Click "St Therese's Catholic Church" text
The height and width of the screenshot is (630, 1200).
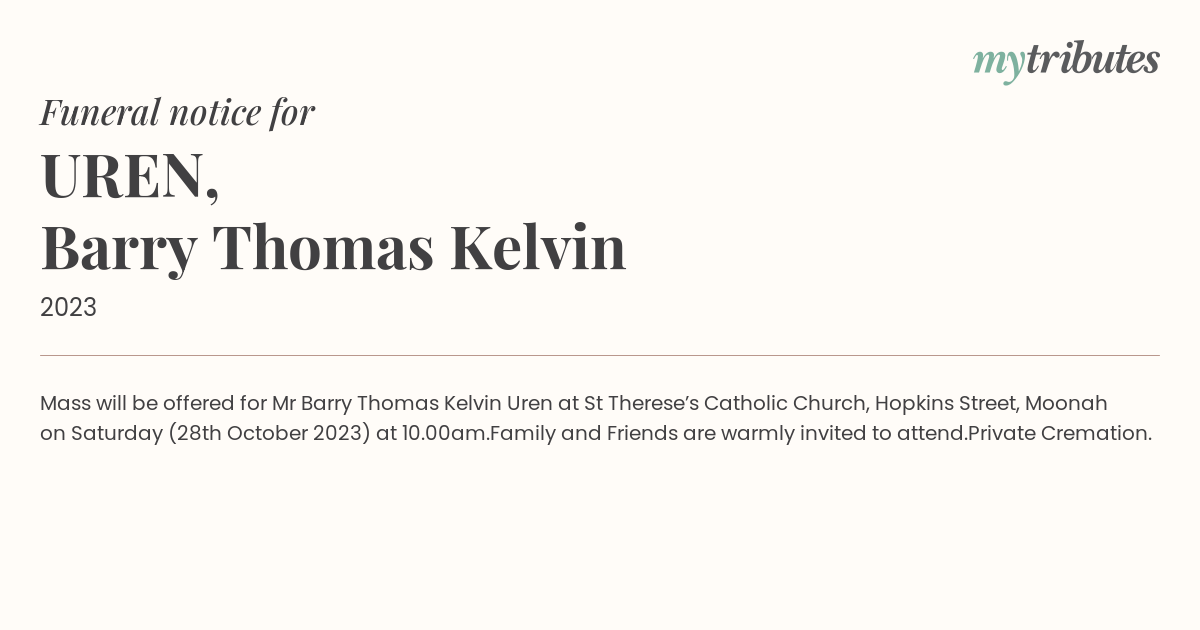726,404
